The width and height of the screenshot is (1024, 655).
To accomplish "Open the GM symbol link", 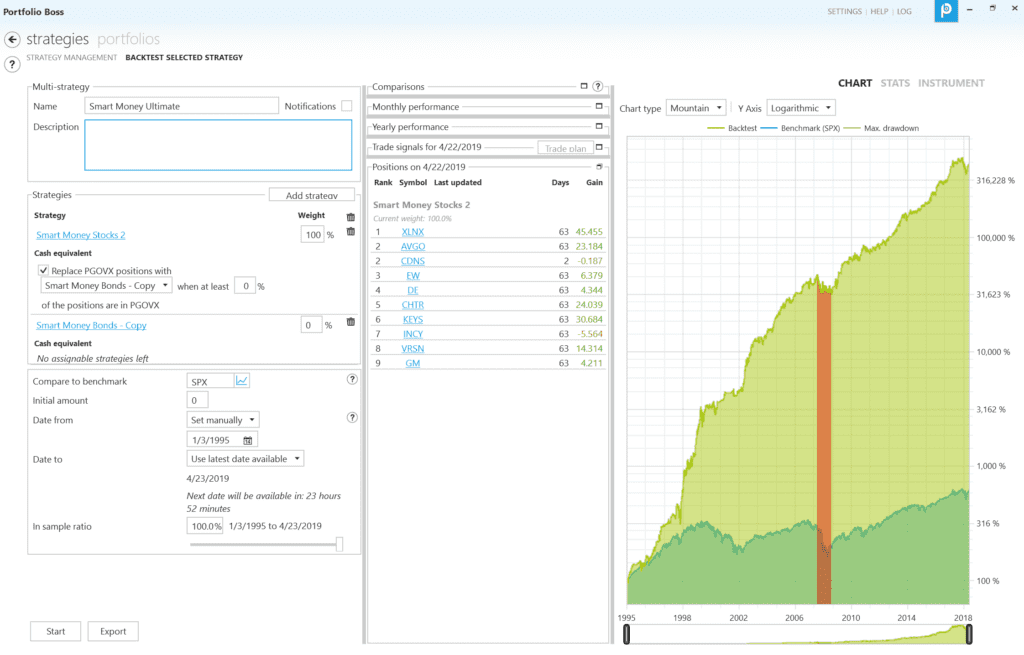I will pyautogui.click(x=413, y=363).
